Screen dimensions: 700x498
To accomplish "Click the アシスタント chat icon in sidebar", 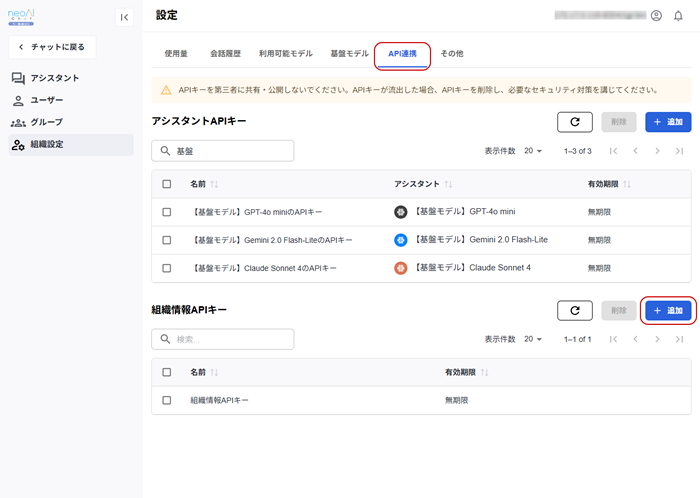I will pyautogui.click(x=18, y=78).
